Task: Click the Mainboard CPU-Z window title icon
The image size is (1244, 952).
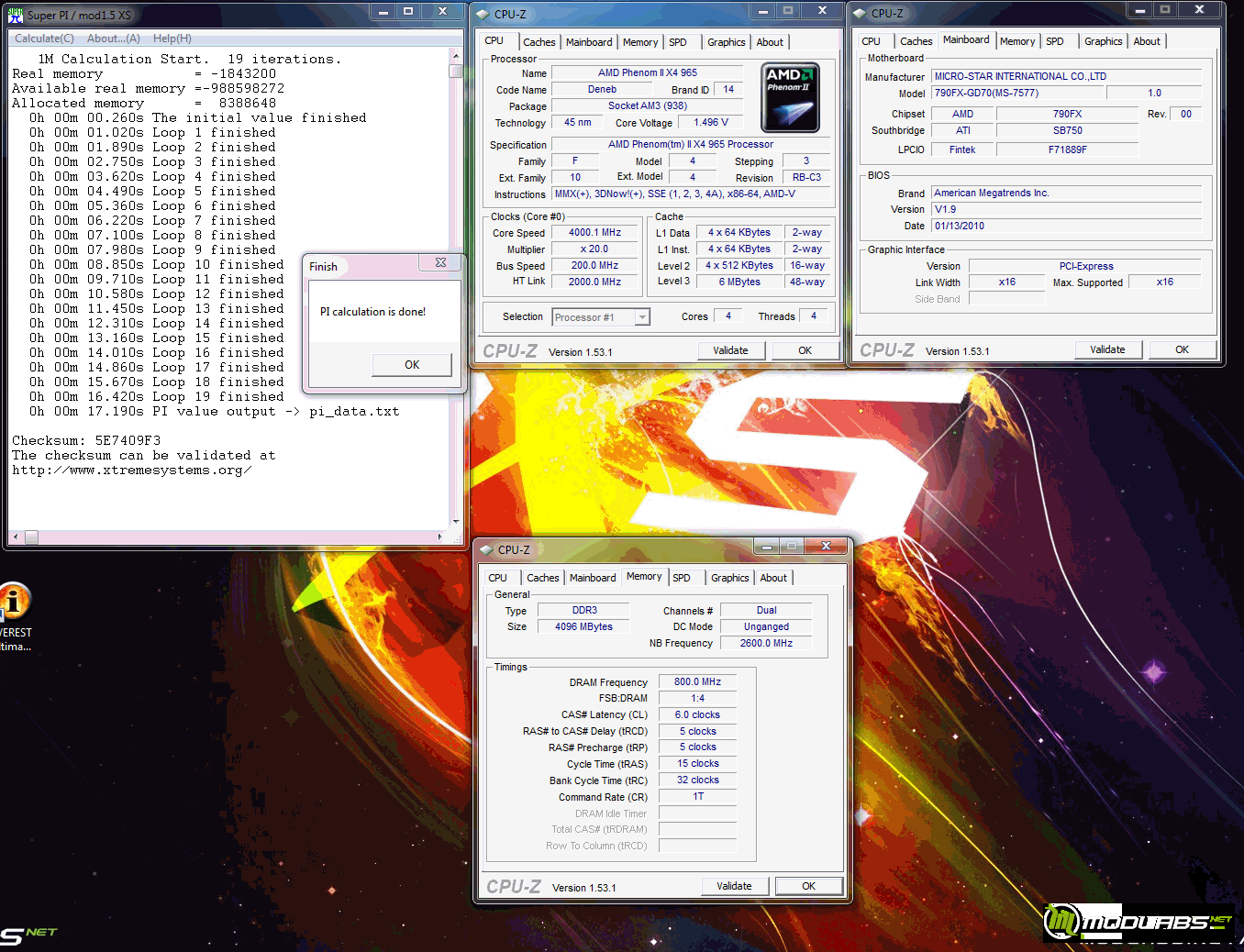Action: point(860,13)
